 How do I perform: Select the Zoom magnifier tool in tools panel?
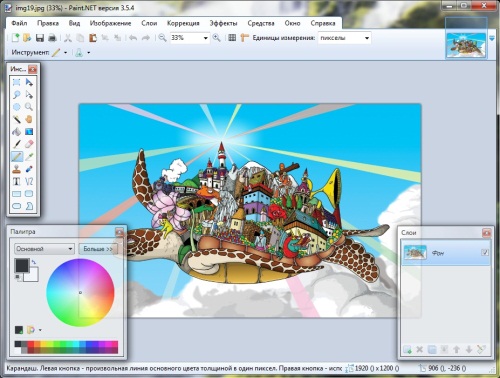[x=29, y=107]
